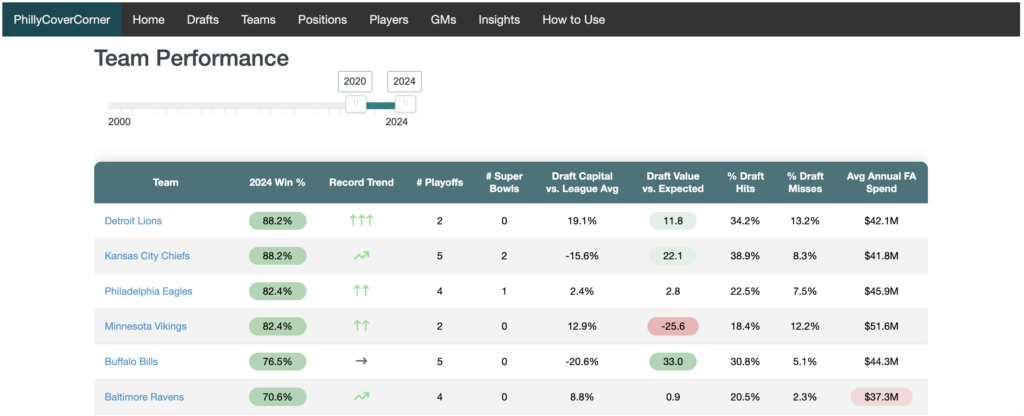The height and width of the screenshot is (416, 1024).
Task: Click the Chiefs upward trend icon
Action: [x=361, y=256]
